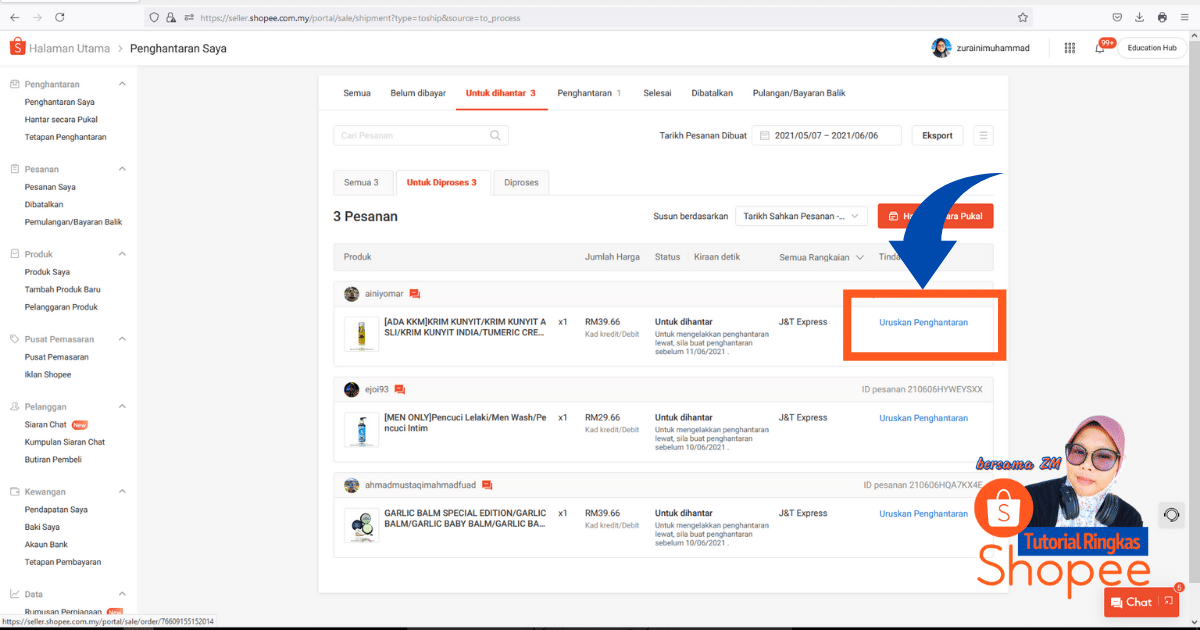
Task: Collapse the Pelanggan sidebar section
Action: (122, 407)
